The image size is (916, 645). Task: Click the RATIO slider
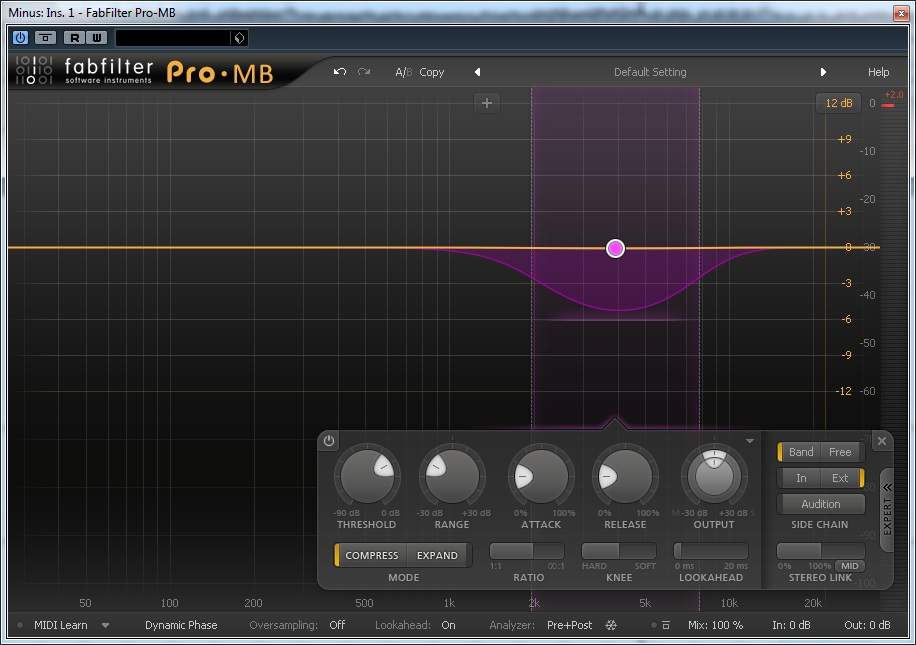[x=526, y=551]
